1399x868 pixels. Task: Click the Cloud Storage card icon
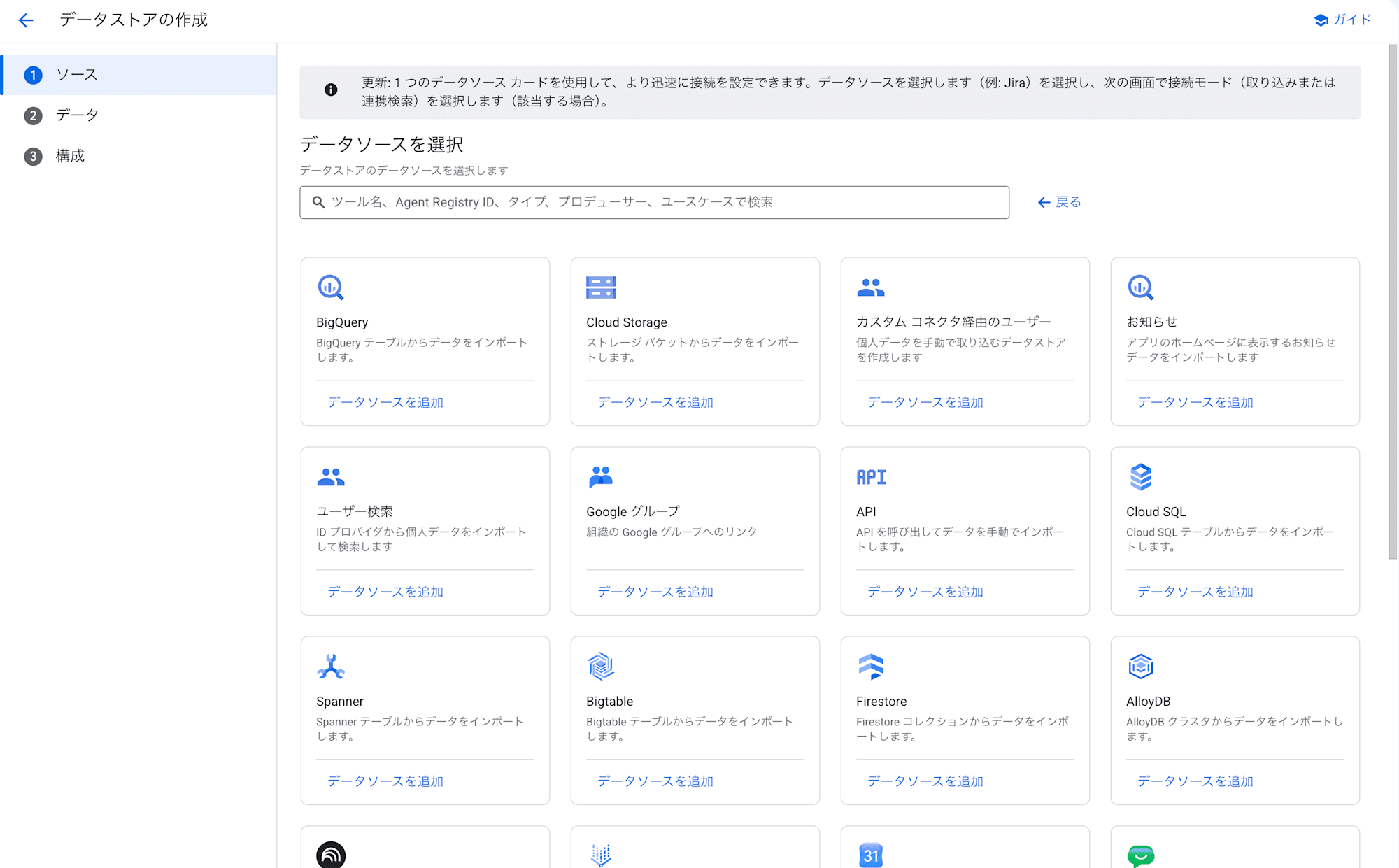[x=601, y=287]
